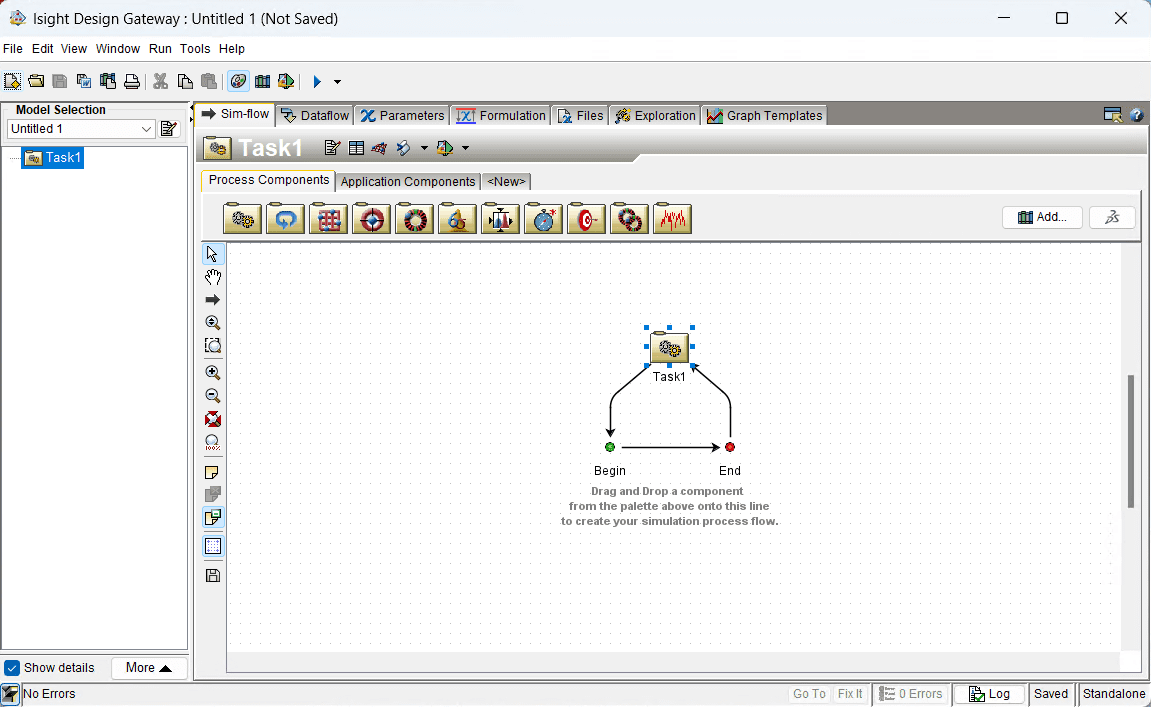
Task: Select the Process Components palette tab
Action: pos(269,181)
